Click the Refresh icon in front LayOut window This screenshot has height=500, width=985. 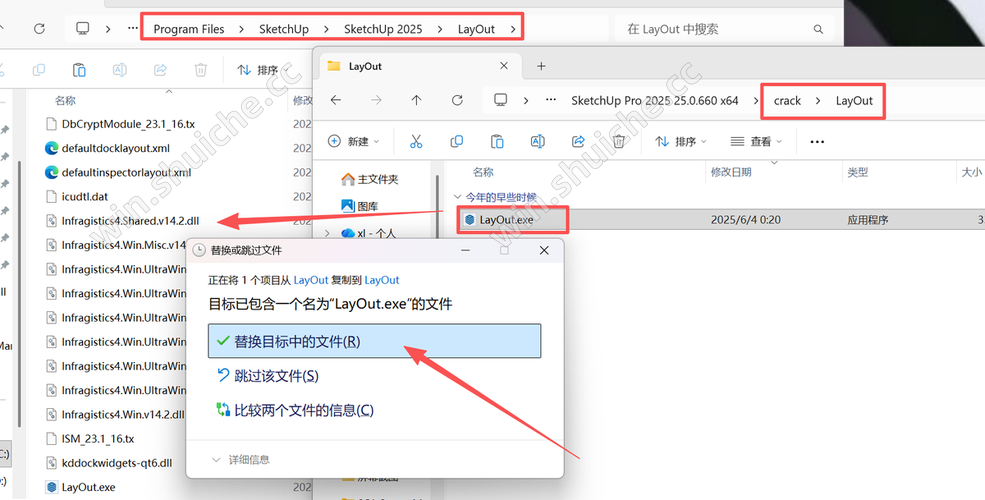[x=457, y=101]
